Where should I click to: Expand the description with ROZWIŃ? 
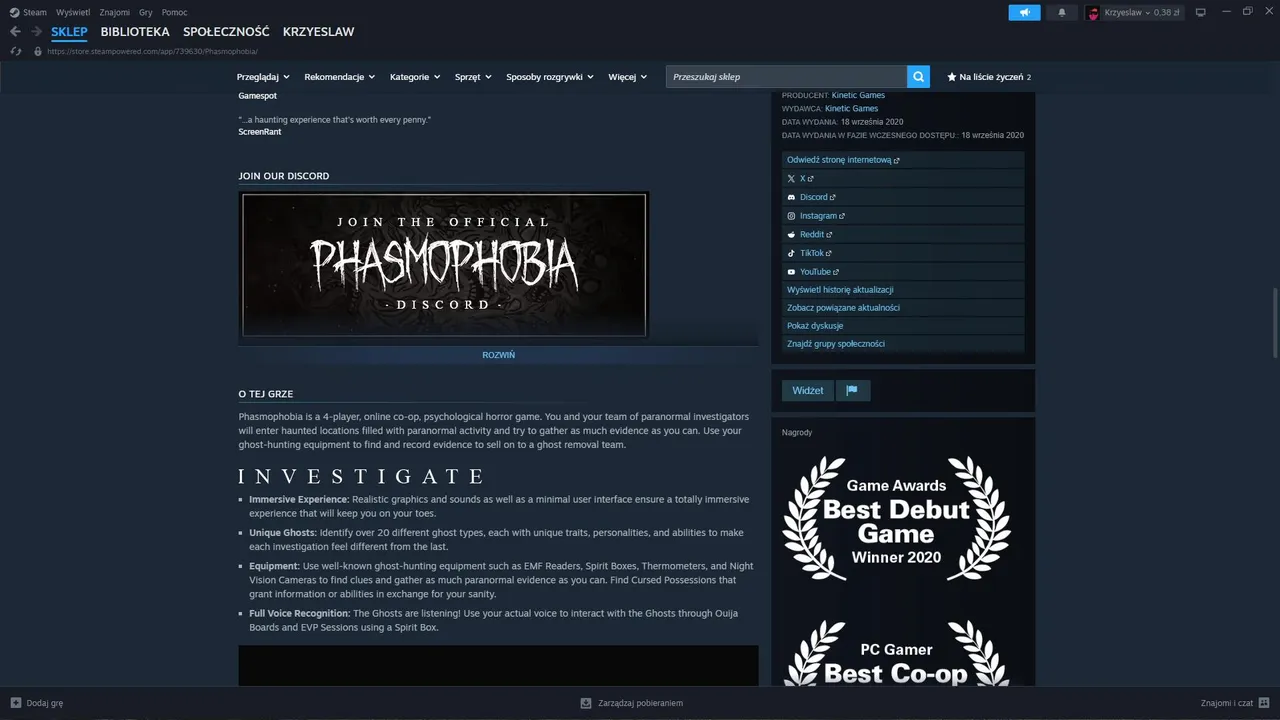click(x=498, y=355)
